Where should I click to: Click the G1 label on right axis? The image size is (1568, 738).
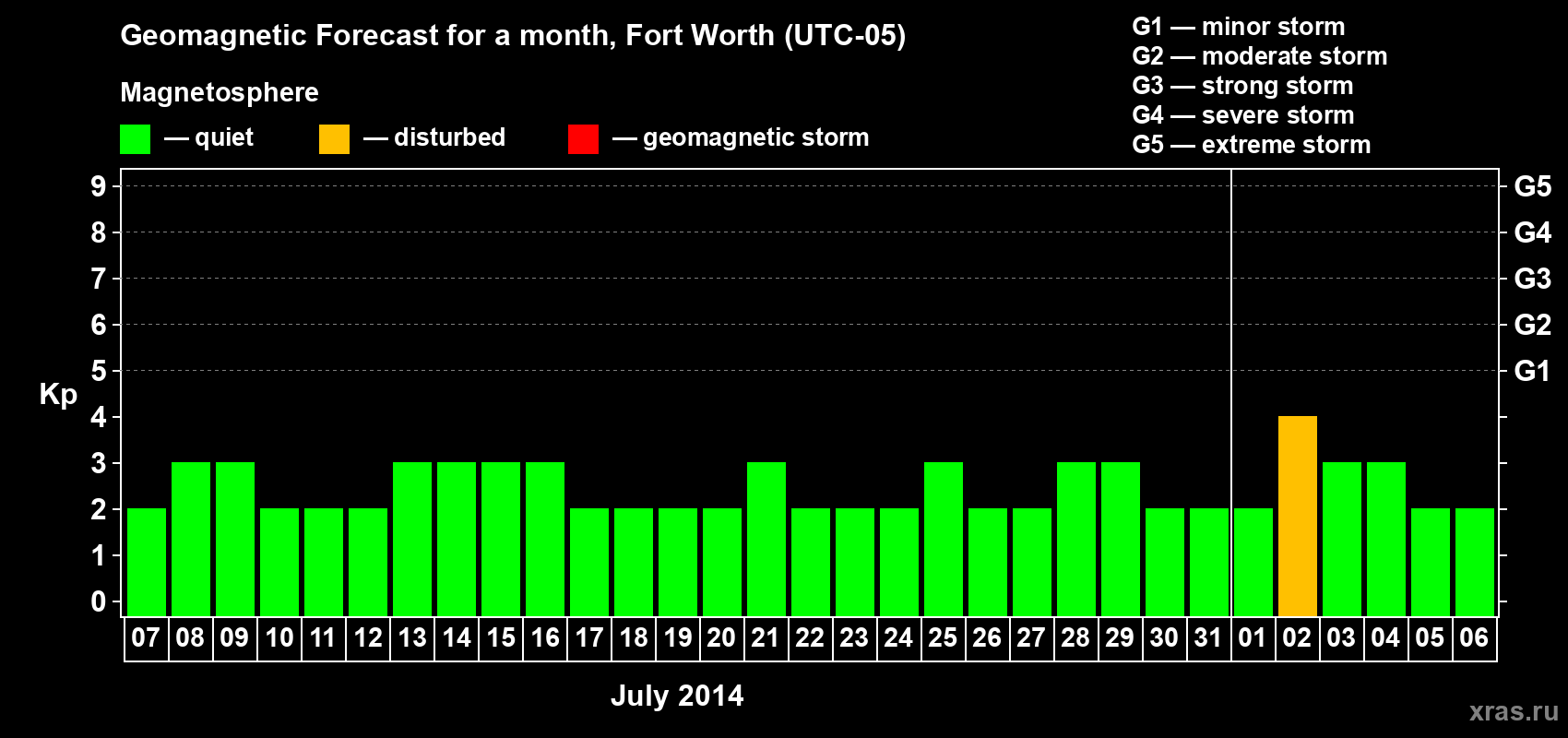(x=1533, y=371)
